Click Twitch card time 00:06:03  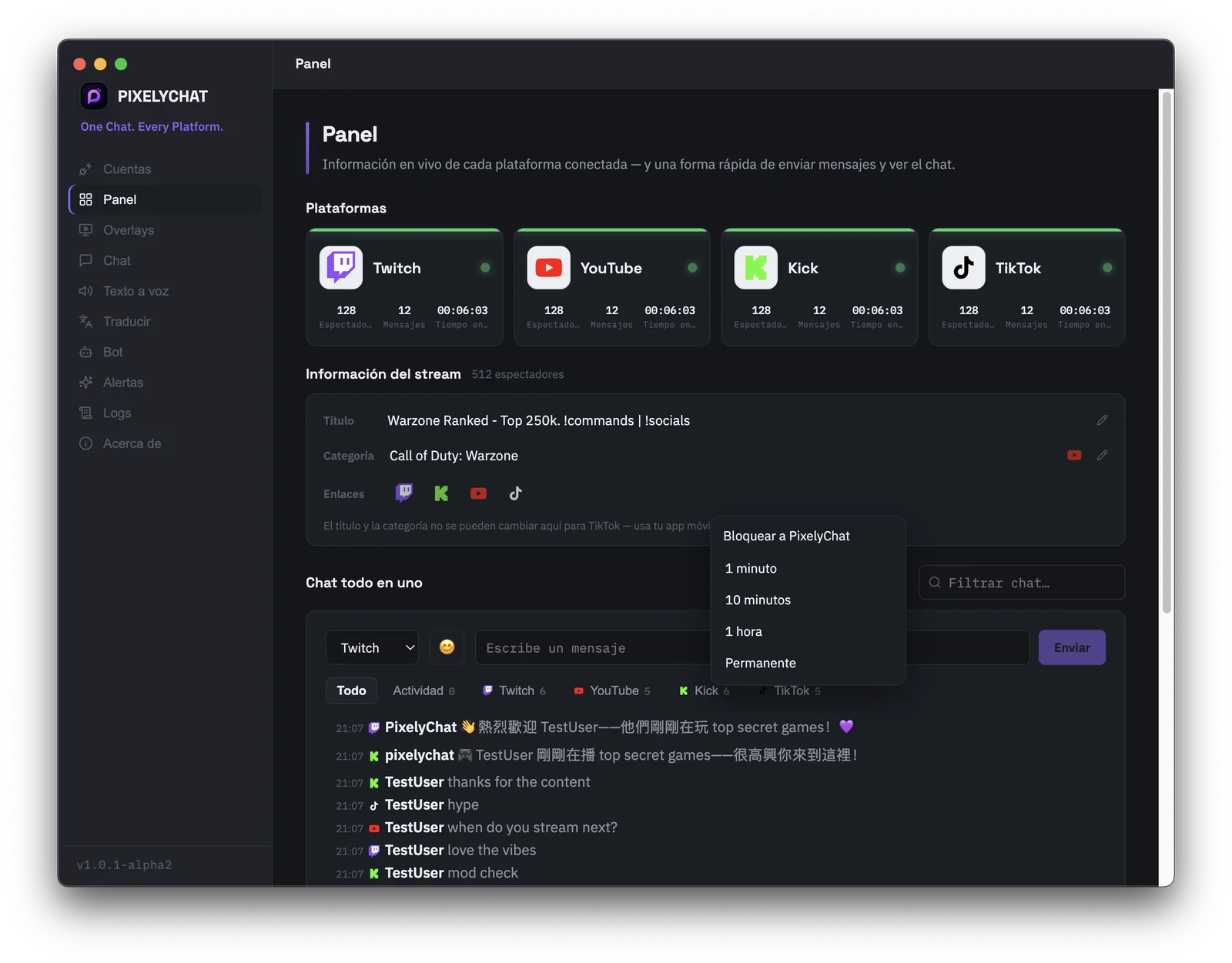pos(462,311)
